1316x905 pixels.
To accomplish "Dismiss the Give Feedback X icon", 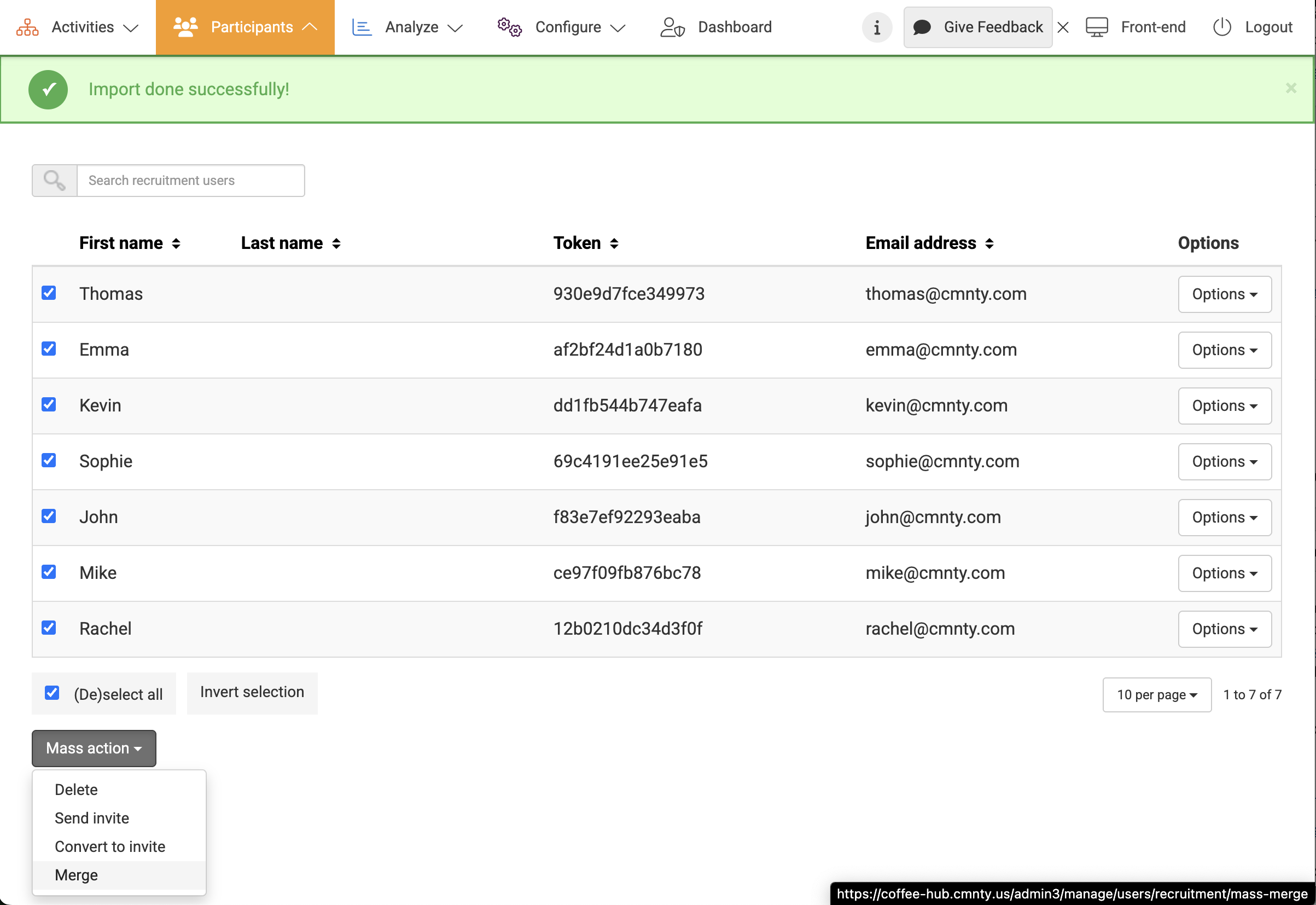I will click(1063, 27).
